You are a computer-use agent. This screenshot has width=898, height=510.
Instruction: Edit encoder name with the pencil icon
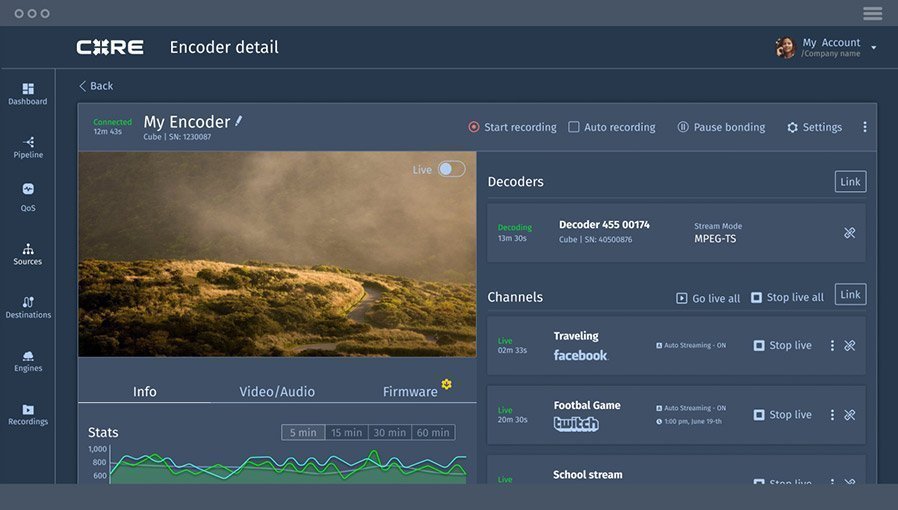pyautogui.click(x=238, y=121)
